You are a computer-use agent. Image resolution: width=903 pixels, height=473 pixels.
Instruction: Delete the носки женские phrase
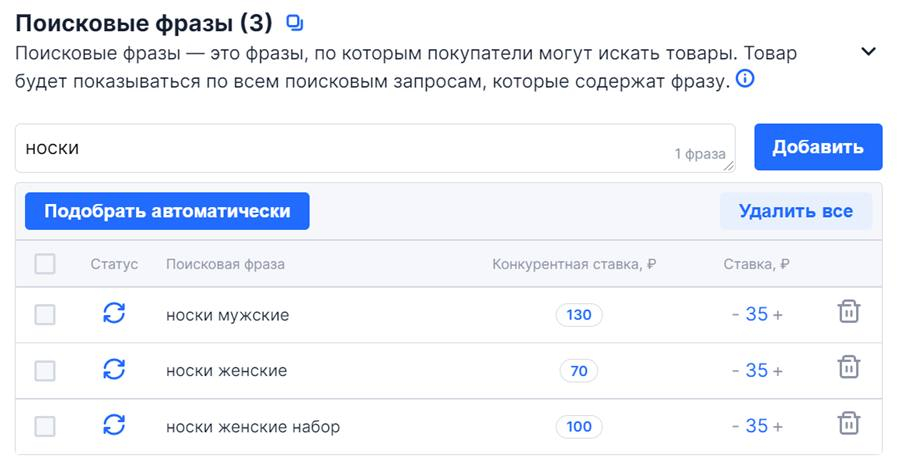point(848,368)
